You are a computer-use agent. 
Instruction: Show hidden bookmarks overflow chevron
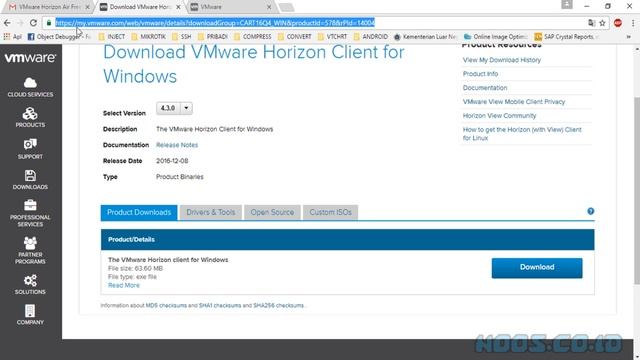pos(629,37)
